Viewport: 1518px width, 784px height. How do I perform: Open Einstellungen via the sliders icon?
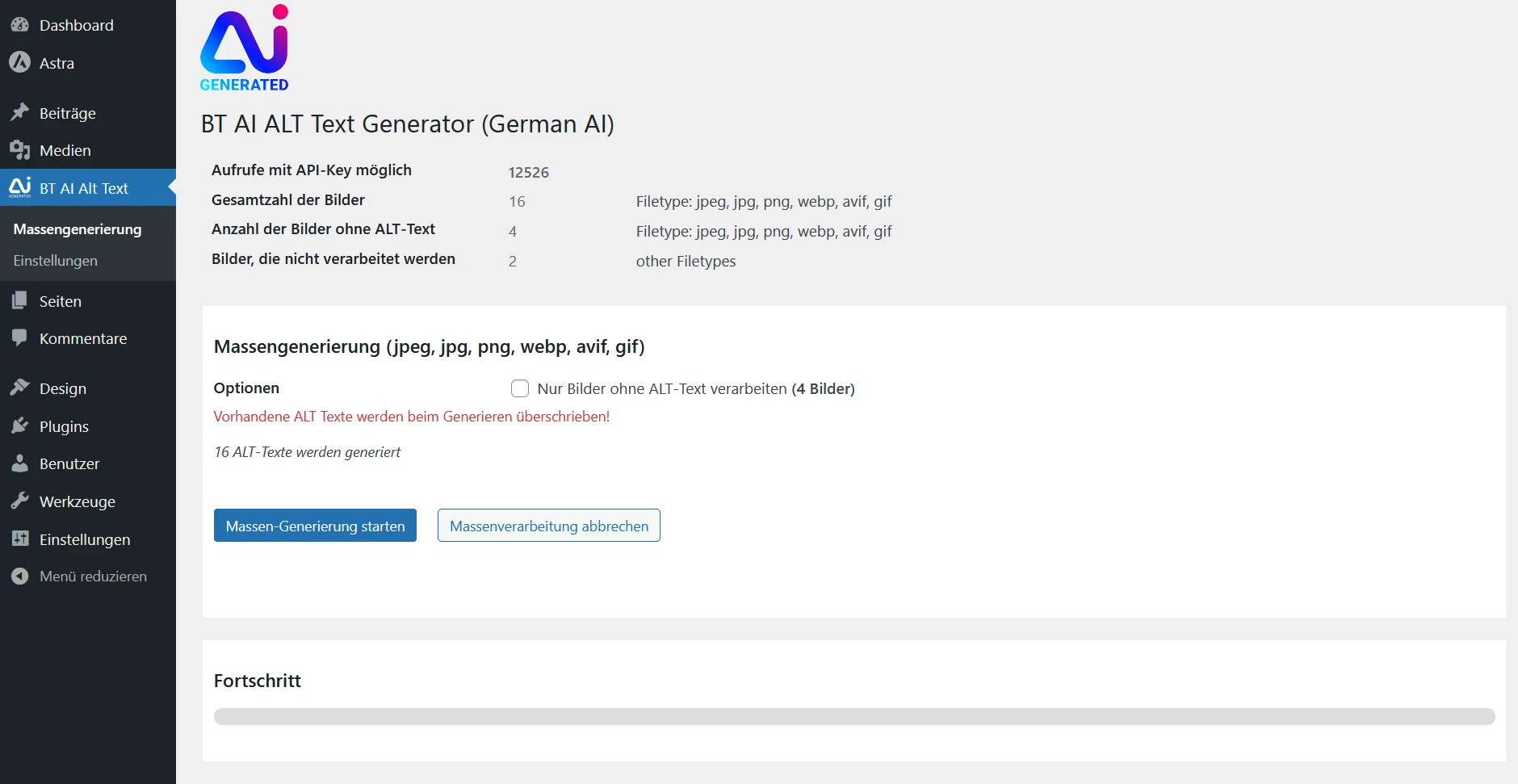[x=19, y=539]
